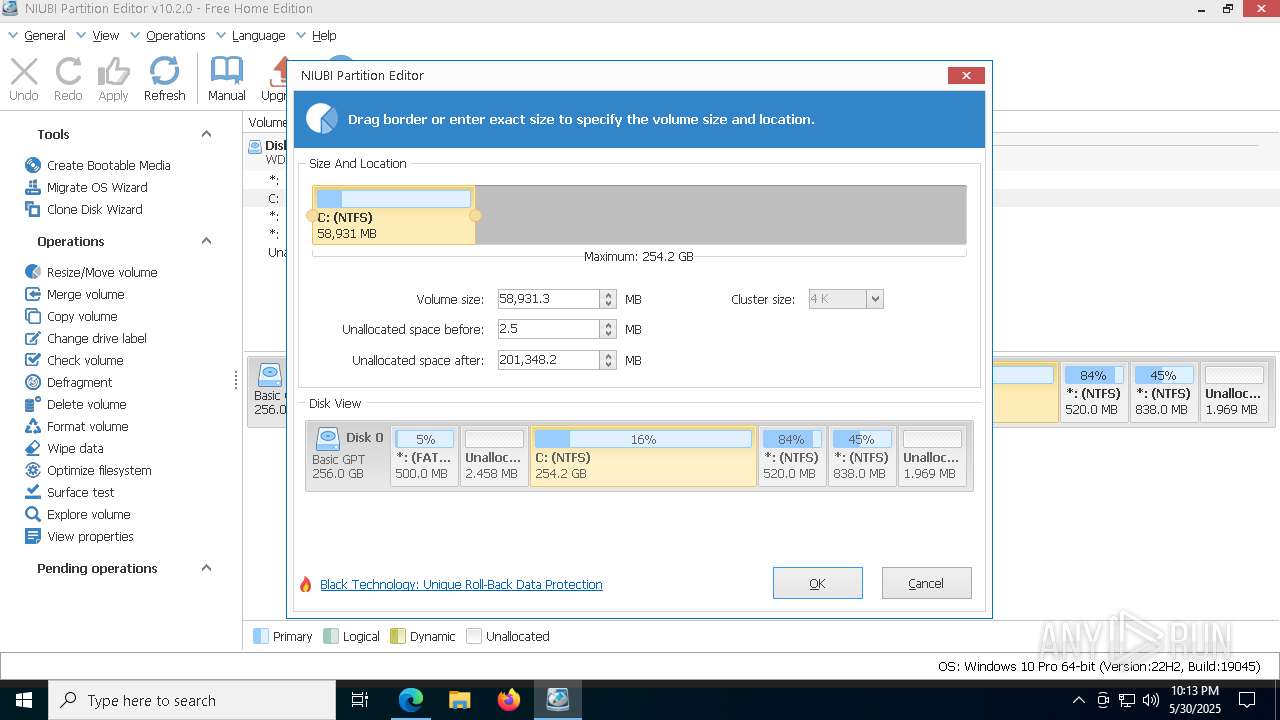Click left border handle of C: partition bar
1280x720 pixels.
[311, 215]
